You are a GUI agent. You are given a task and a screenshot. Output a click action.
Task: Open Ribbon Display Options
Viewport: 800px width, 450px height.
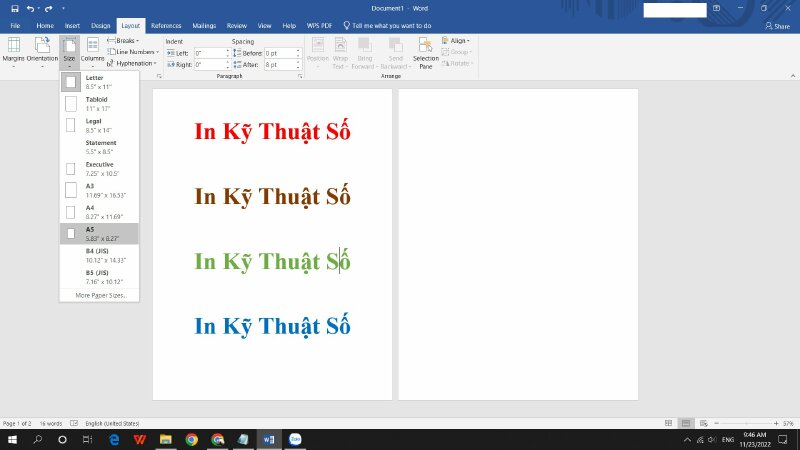[x=716, y=8]
